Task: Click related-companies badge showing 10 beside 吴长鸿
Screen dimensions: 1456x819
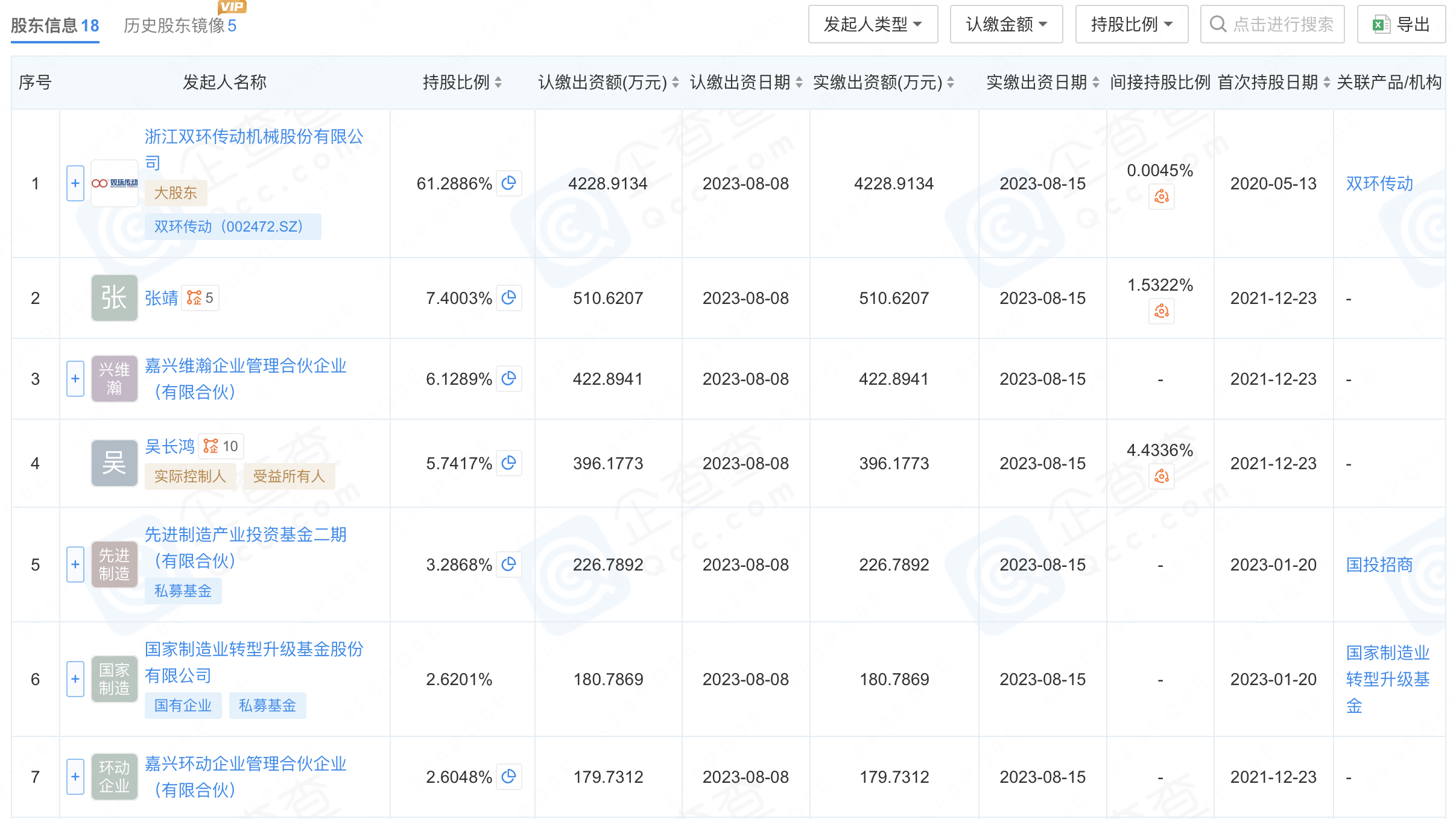Action: (221, 446)
